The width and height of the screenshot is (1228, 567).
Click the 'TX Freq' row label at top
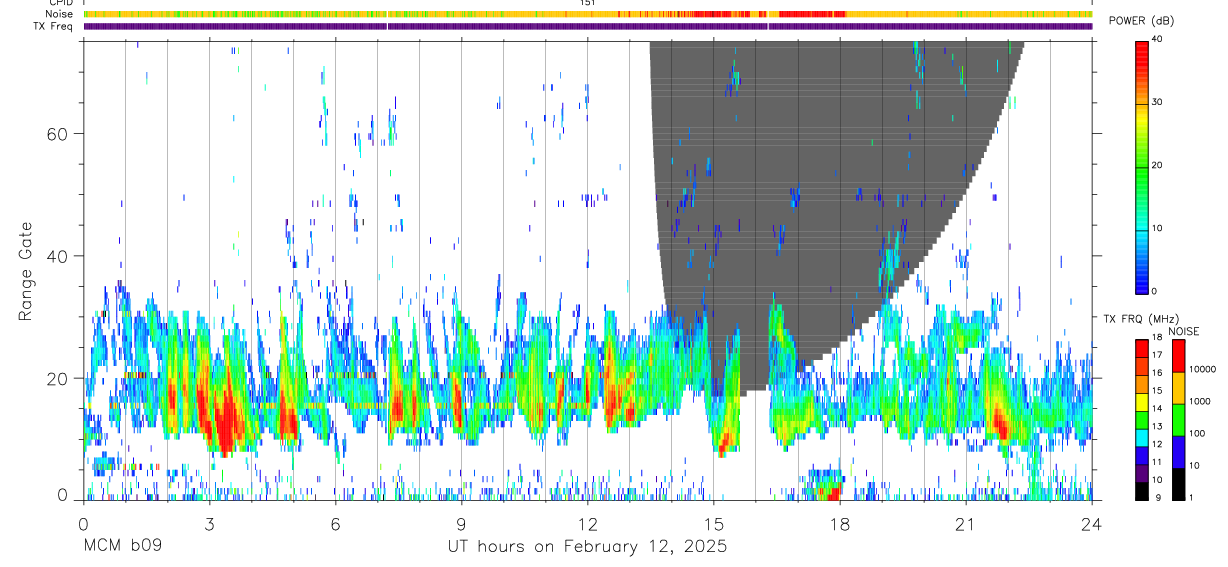pyautogui.click(x=53, y=26)
